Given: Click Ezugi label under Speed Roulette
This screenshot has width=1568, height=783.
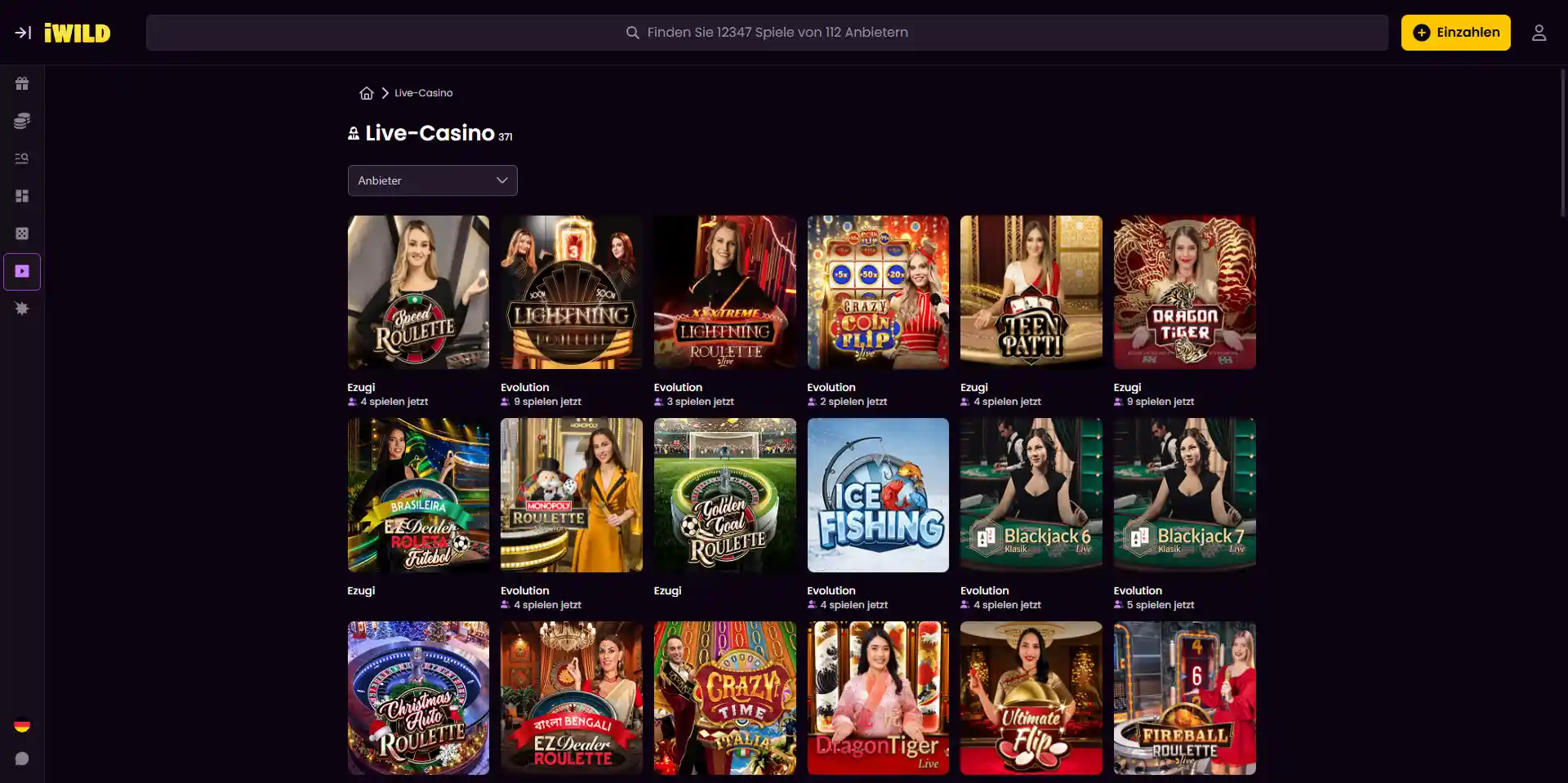Looking at the screenshot, I should coord(361,388).
